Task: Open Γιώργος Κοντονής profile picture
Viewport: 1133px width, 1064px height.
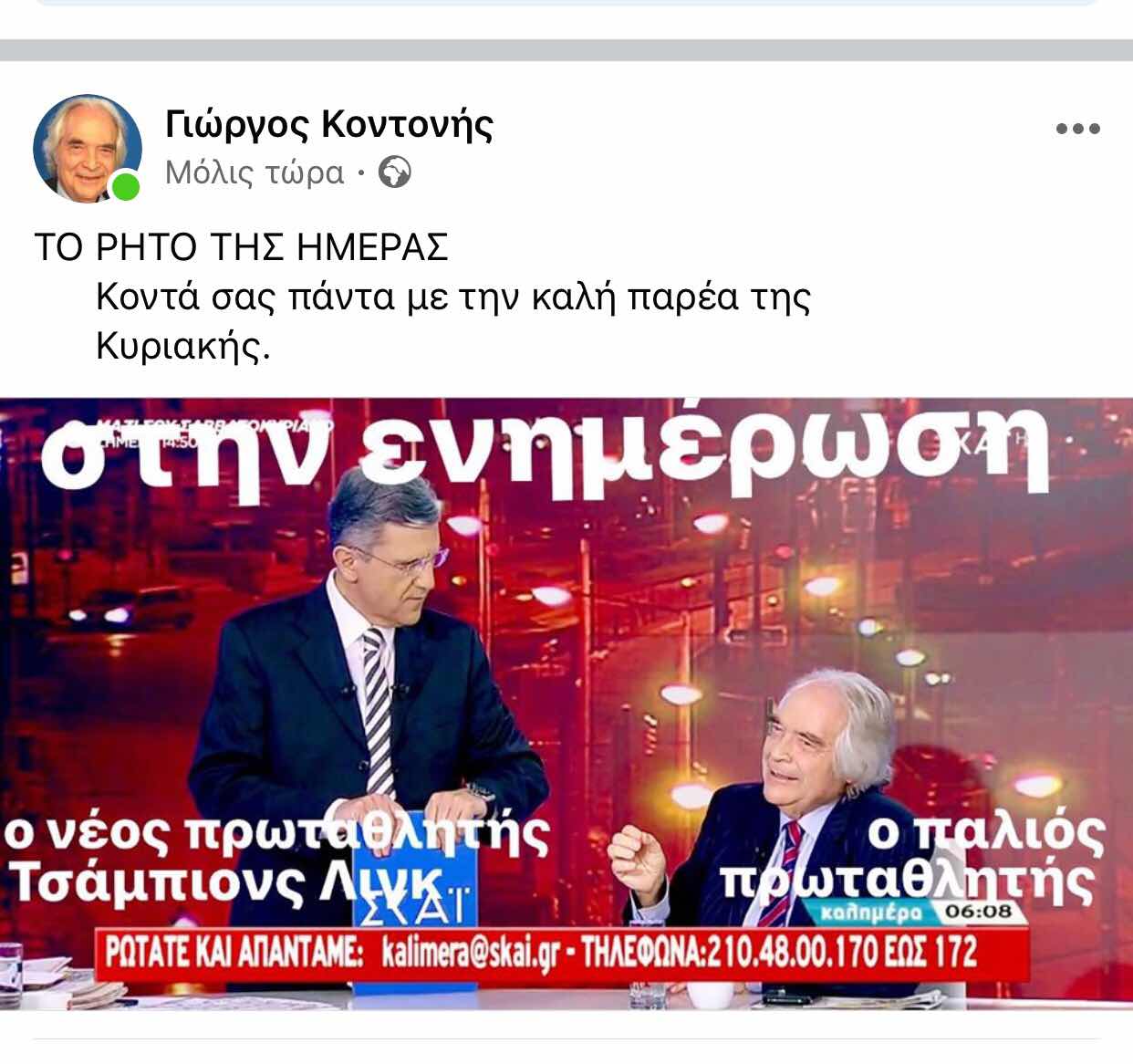Action: pos(88,148)
